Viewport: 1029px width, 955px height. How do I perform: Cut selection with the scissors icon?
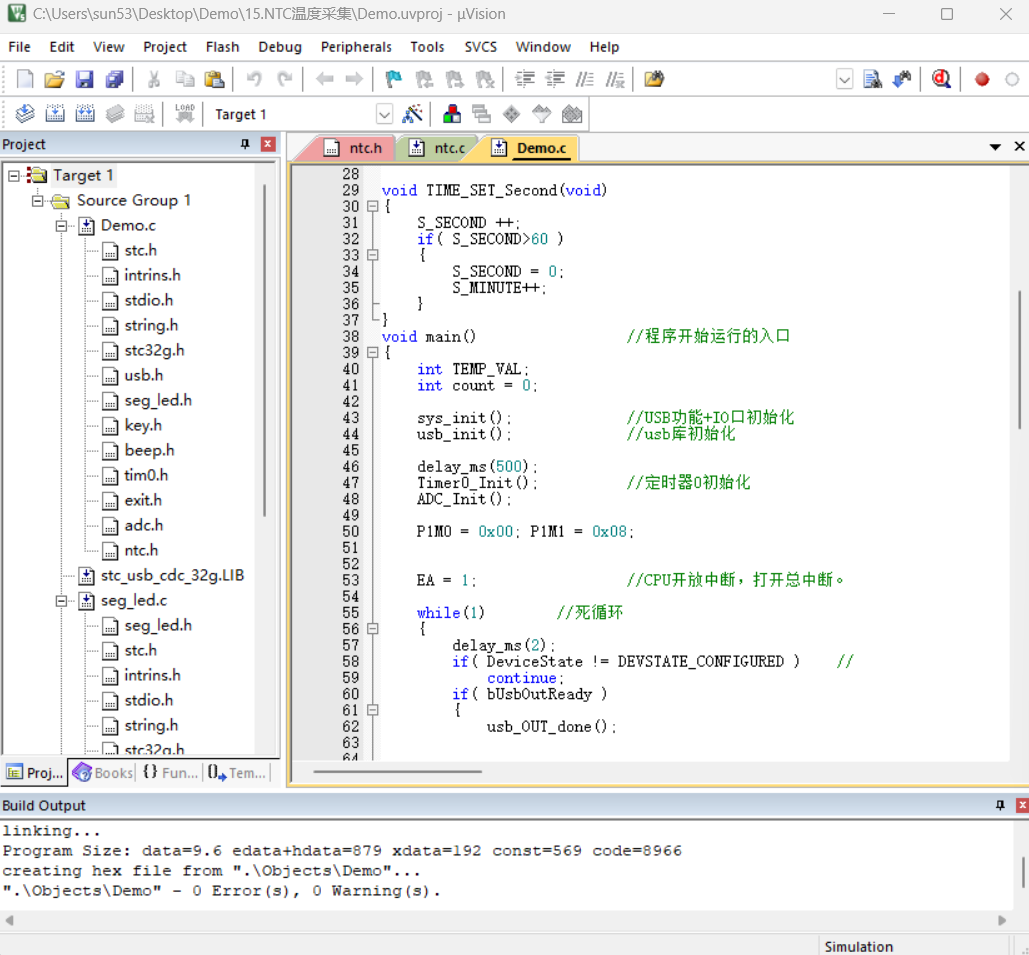point(154,79)
